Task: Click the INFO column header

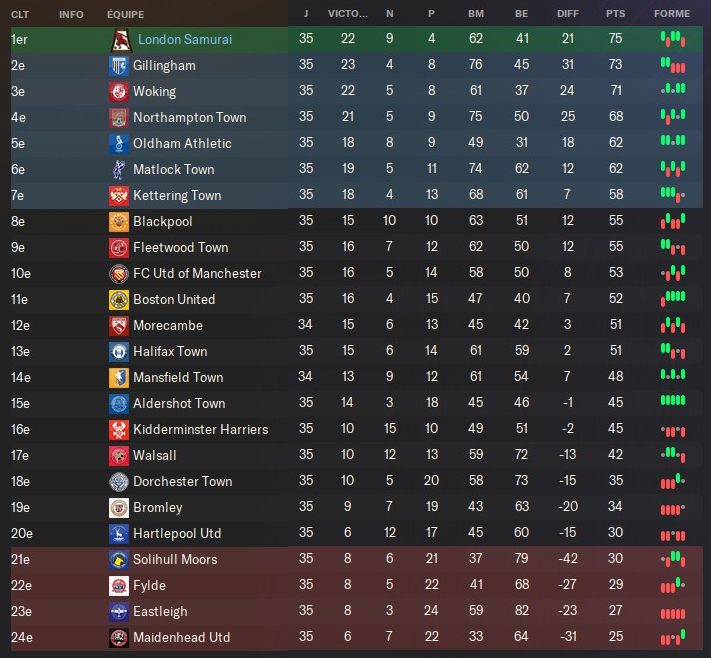Action: point(71,15)
